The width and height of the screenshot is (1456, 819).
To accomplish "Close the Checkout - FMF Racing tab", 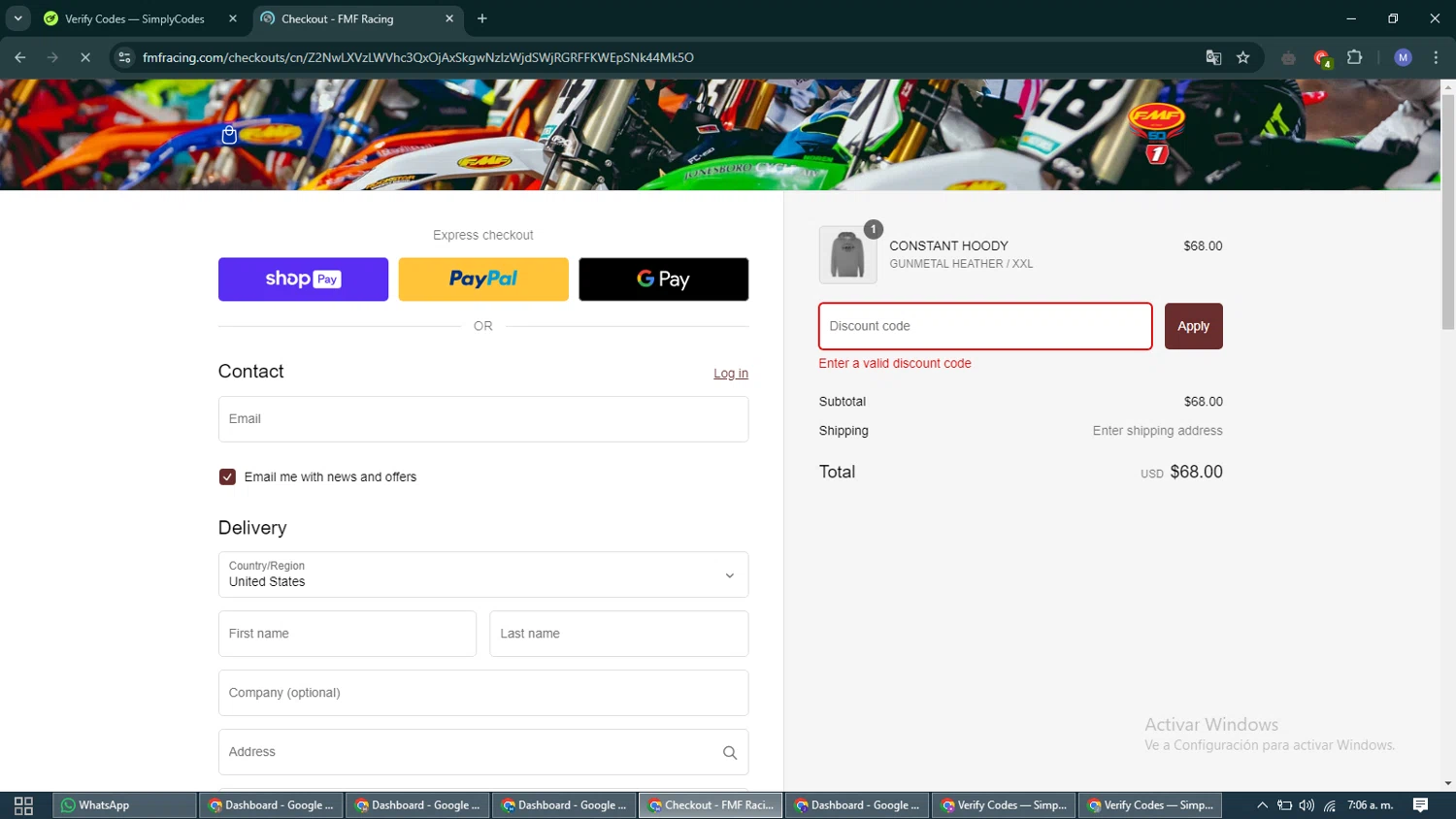I will 449,18.
